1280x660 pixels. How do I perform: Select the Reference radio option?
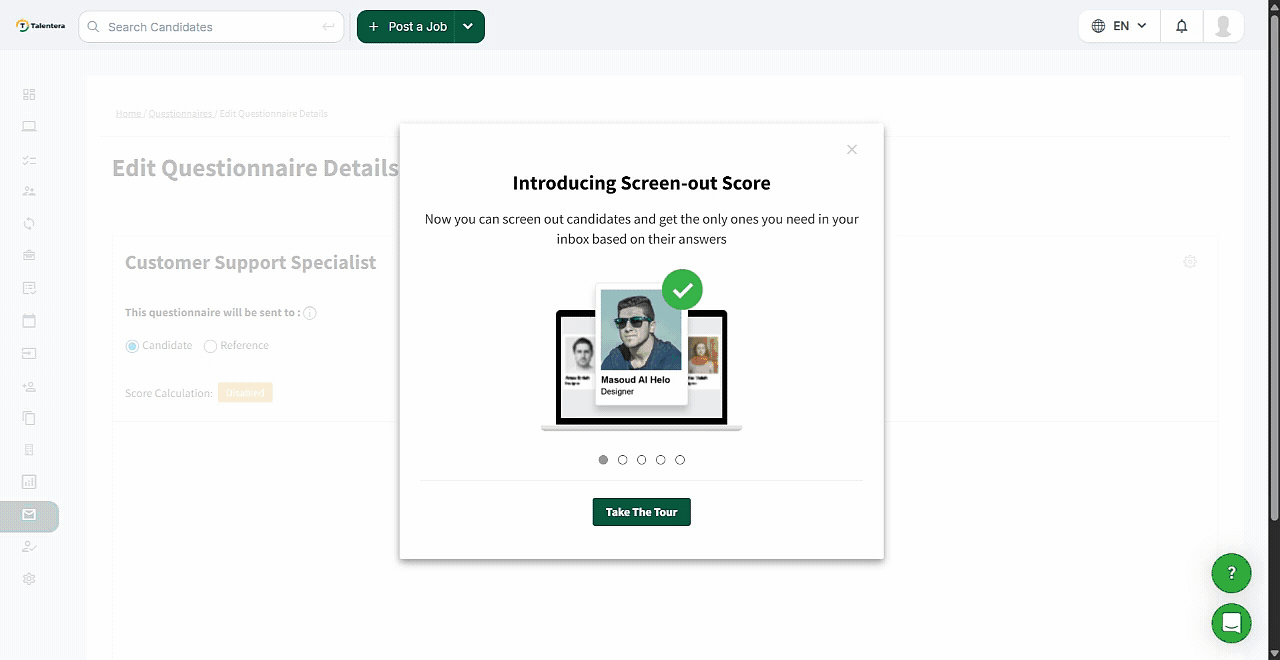click(210, 346)
